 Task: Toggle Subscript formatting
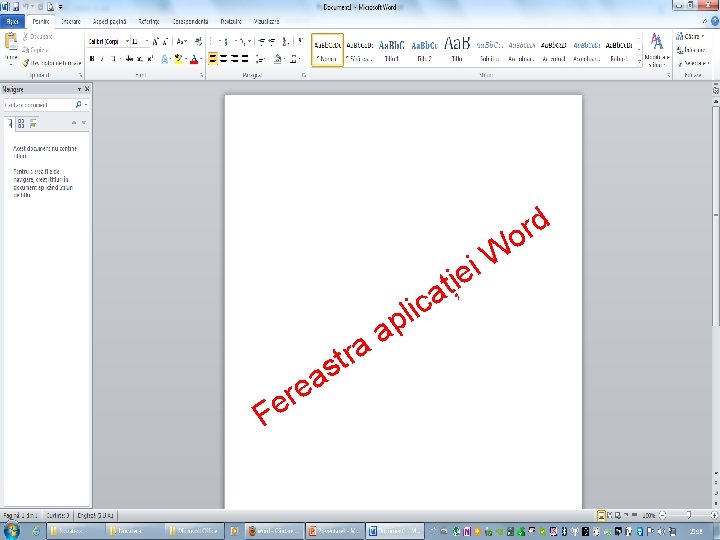pos(140,59)
